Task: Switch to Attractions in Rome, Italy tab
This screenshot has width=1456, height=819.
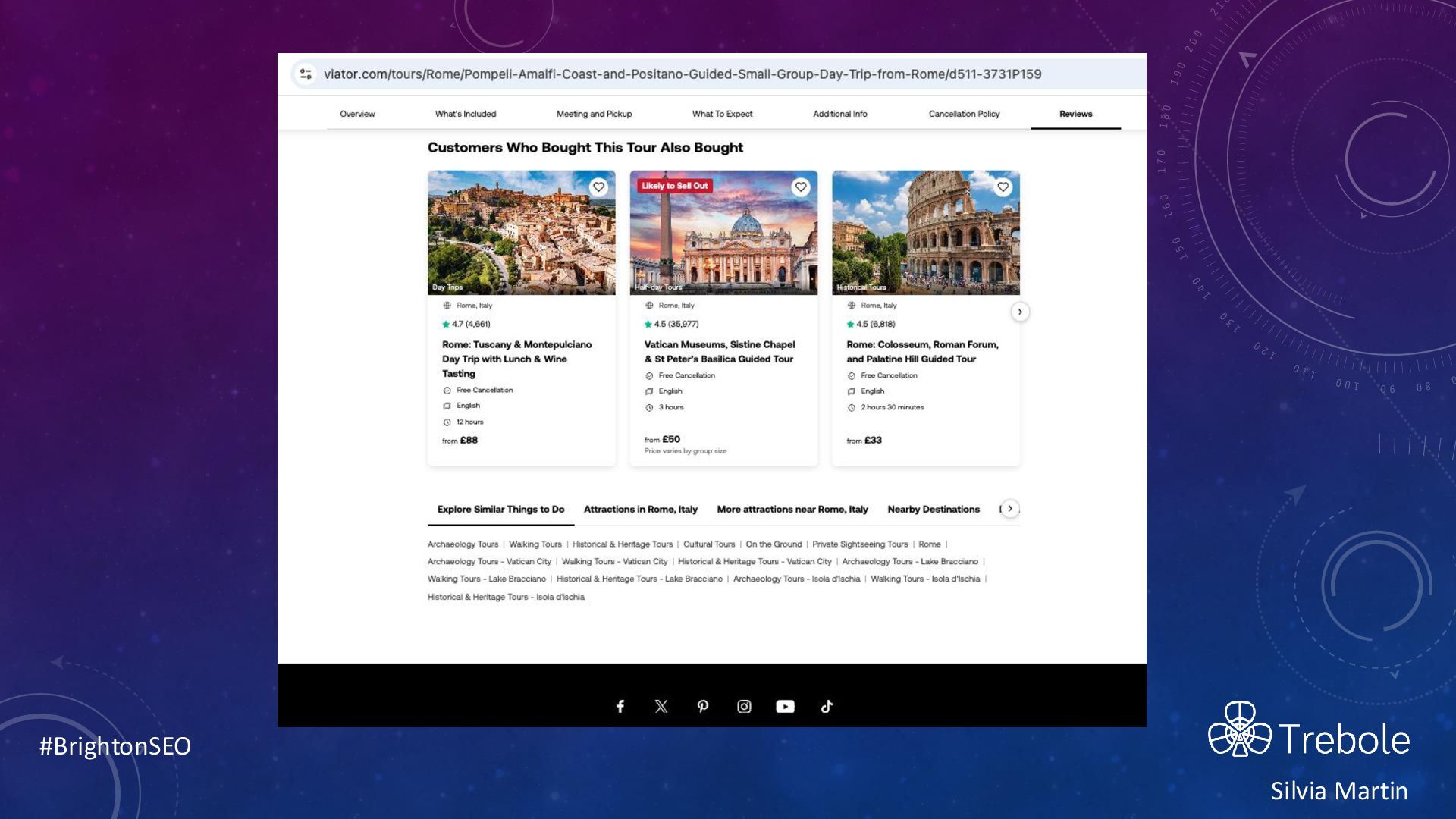Action: click(640, 509)
